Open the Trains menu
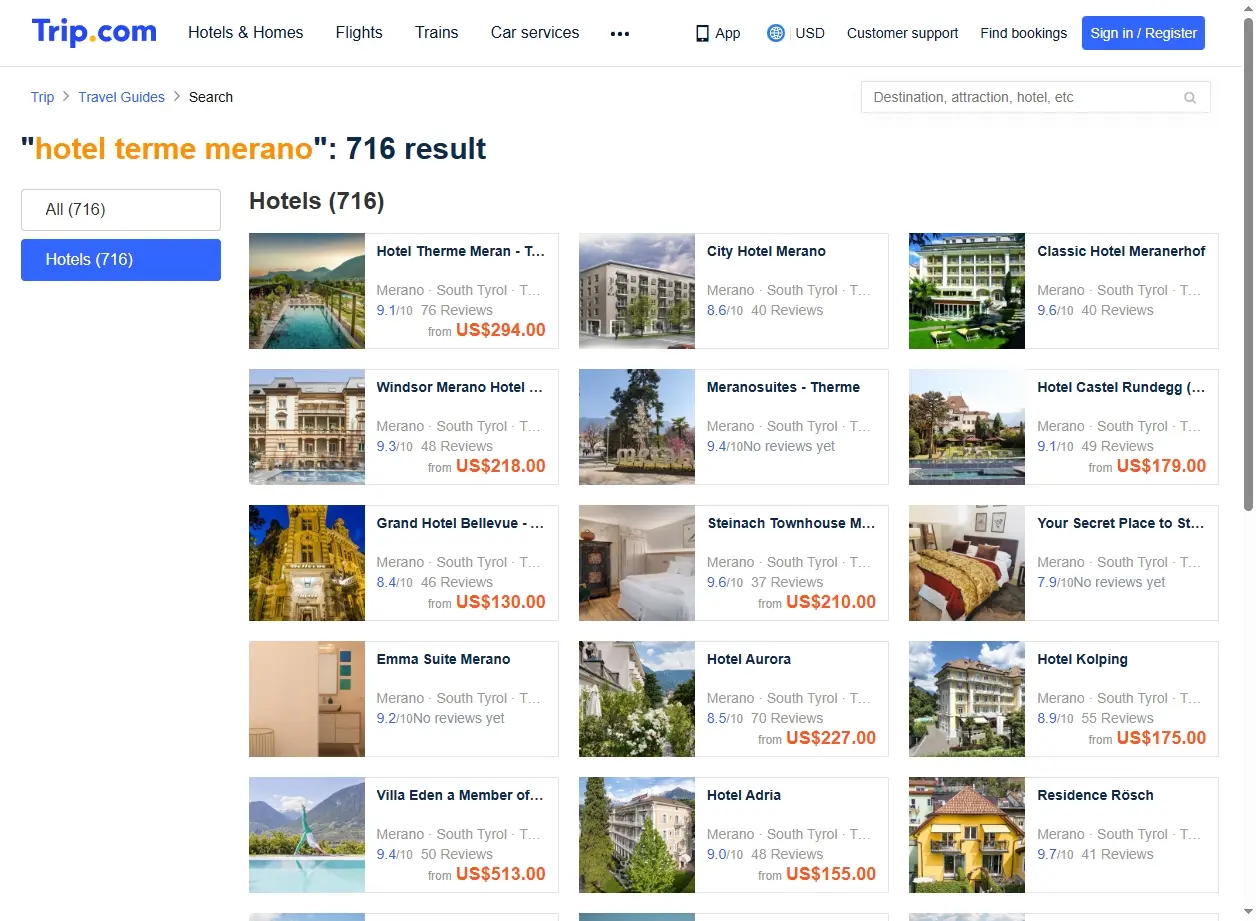1256x921 pixels. [x=437, y=32]
